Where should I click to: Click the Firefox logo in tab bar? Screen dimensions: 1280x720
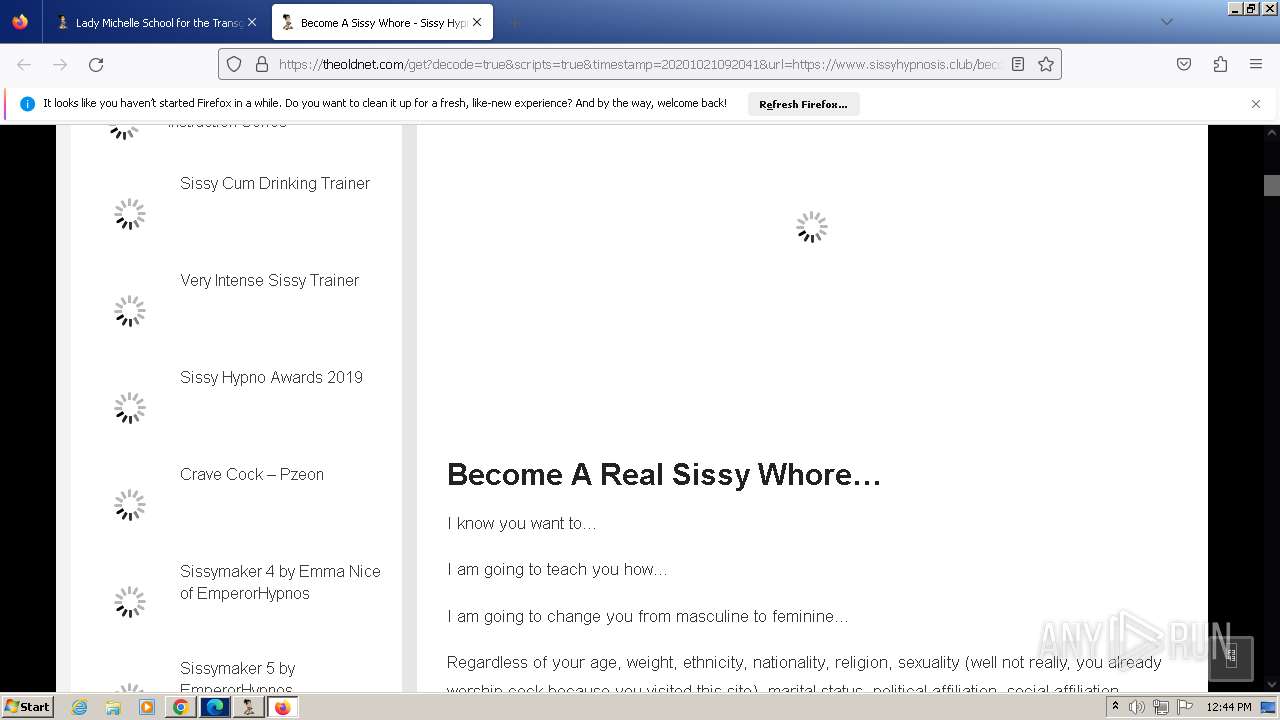tap(20, 22)
